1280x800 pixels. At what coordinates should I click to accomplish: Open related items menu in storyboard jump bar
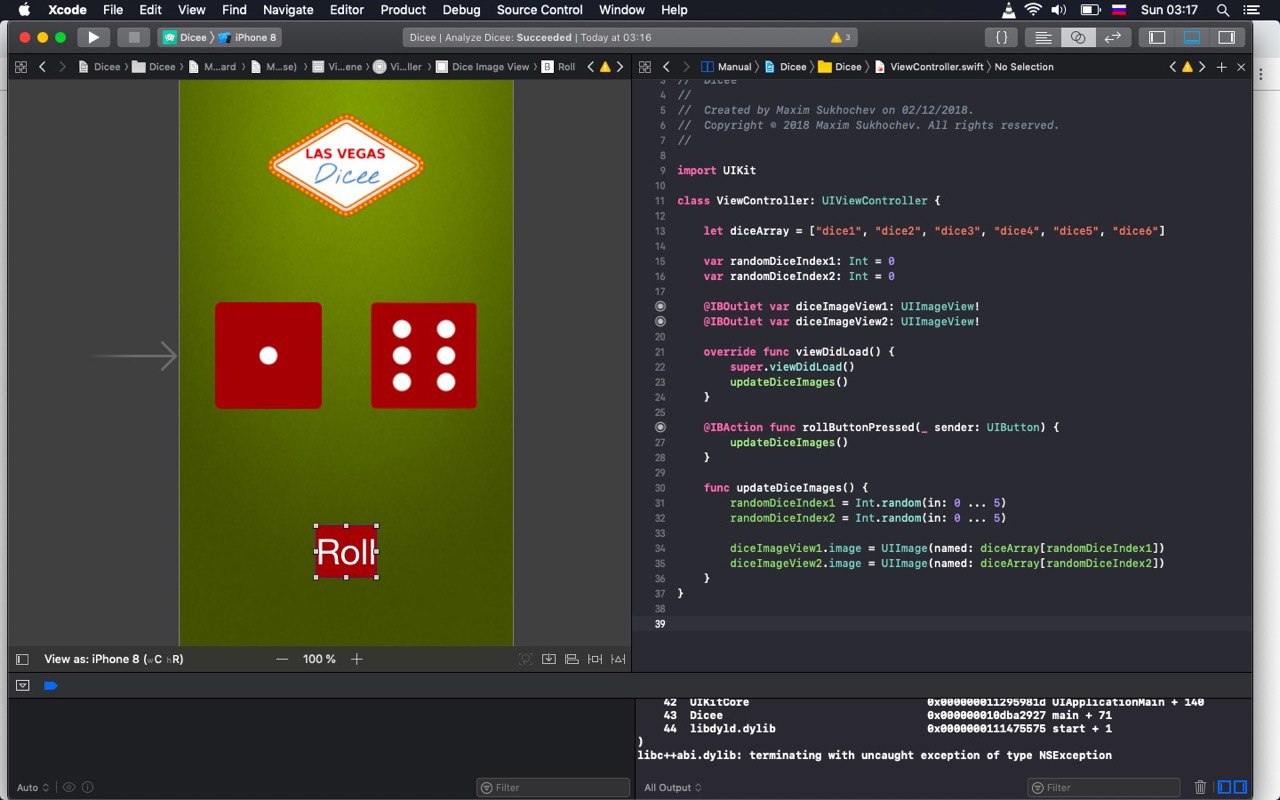(20, 67)
